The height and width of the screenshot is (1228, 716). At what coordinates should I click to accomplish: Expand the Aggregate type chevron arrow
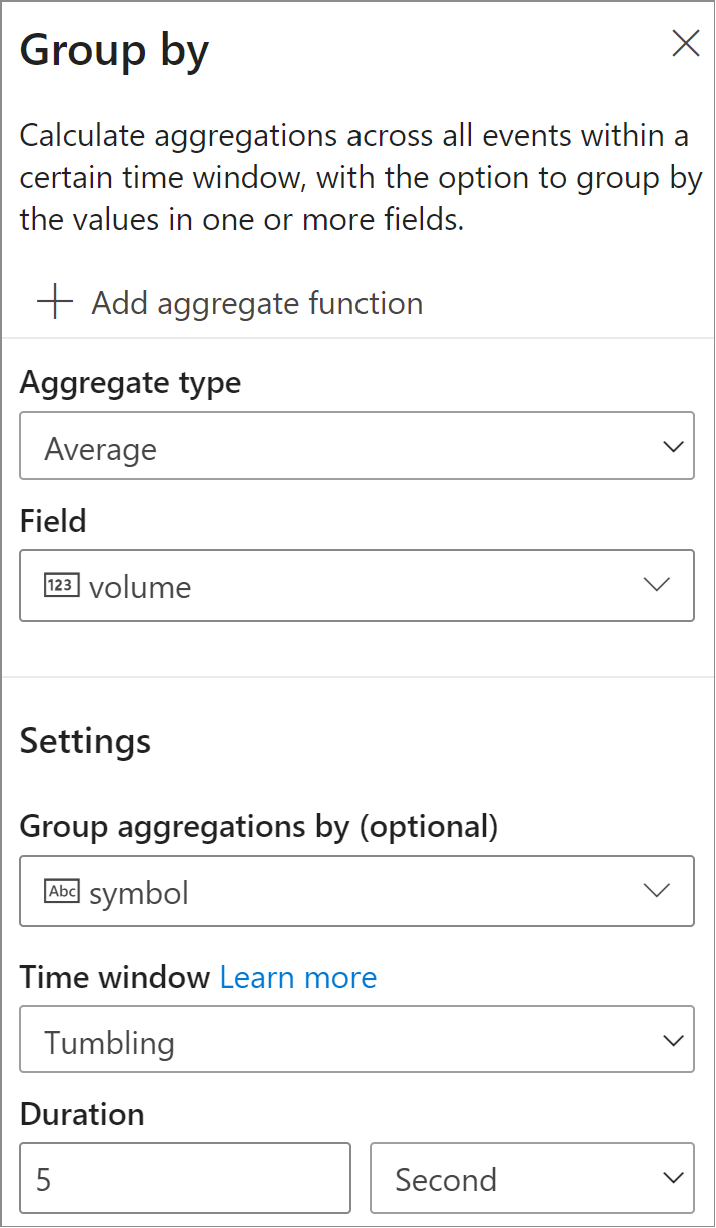673,446
